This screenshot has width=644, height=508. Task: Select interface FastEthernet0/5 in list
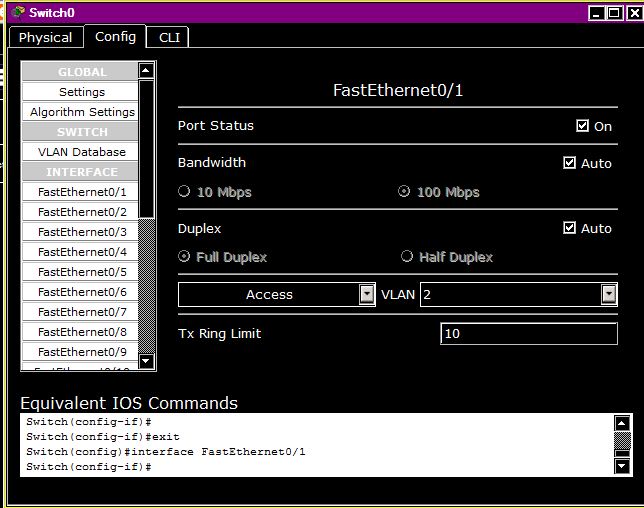point(80,272)
